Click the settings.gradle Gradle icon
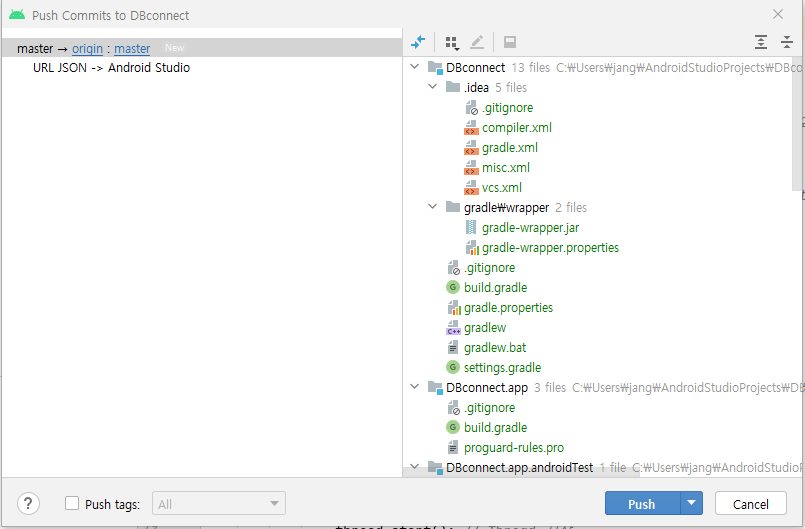This screenshot has width=805, height=529. tap(452, 367)
